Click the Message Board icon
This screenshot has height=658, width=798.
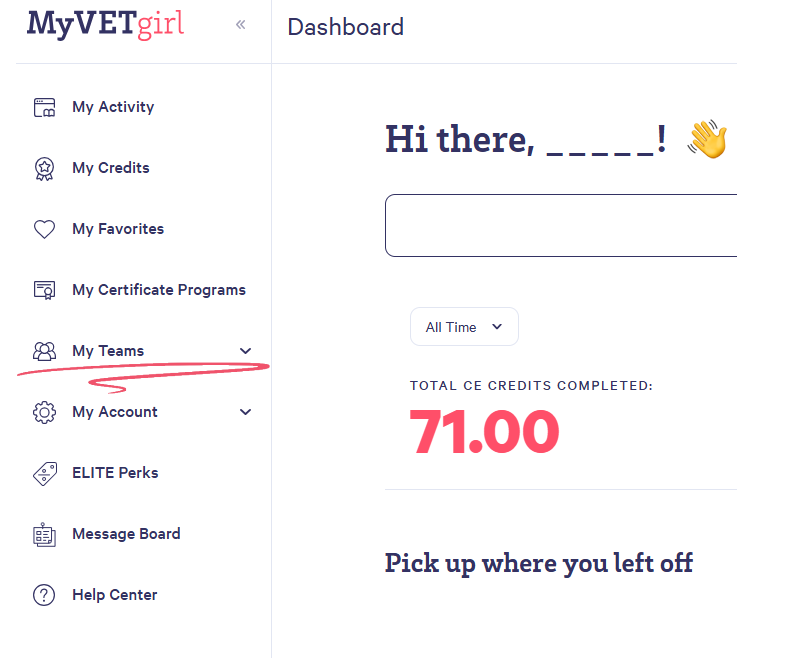(x=44, y=535)
